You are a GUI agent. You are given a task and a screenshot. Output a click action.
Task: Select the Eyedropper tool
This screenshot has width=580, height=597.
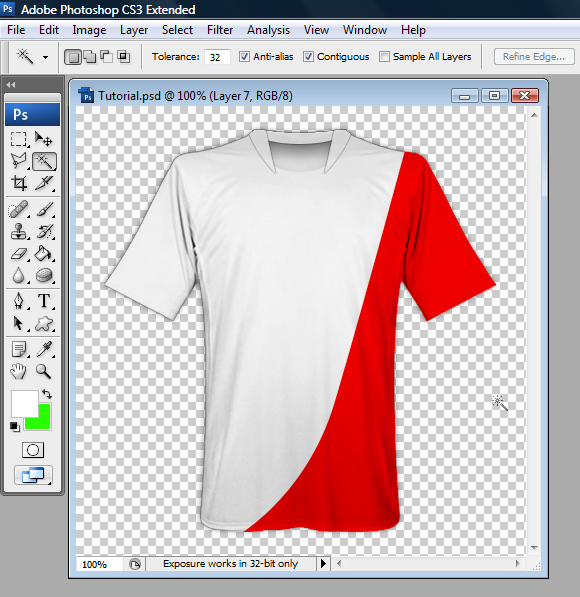(44, 349)
